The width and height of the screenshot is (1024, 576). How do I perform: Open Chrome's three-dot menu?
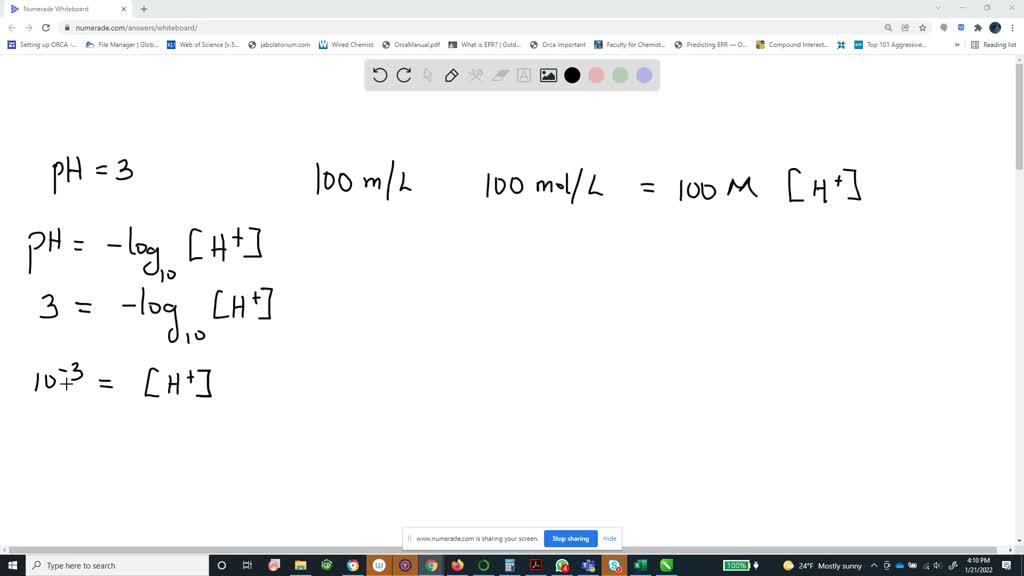click(1011, 27)
